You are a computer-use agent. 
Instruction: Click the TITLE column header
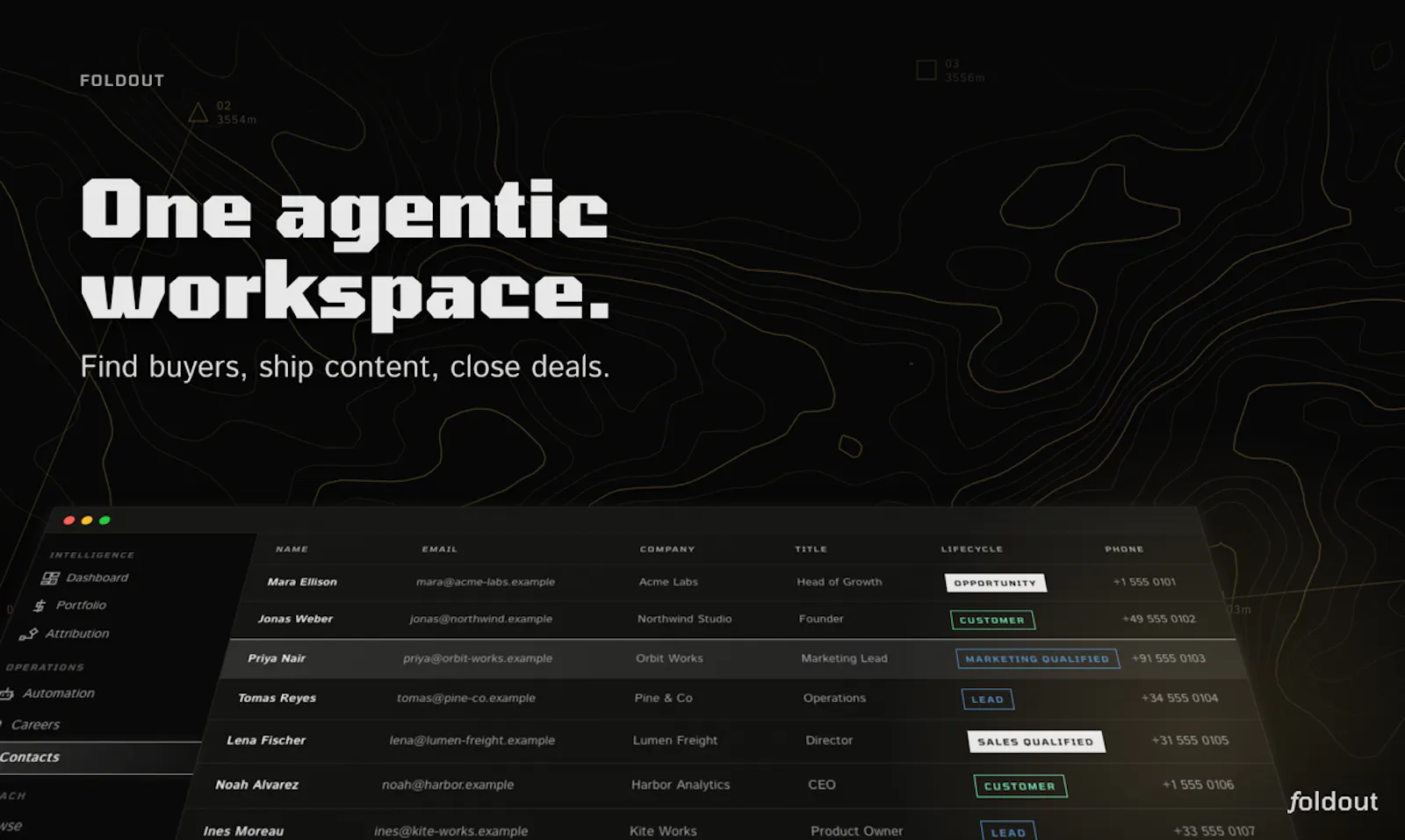[811, 549]
